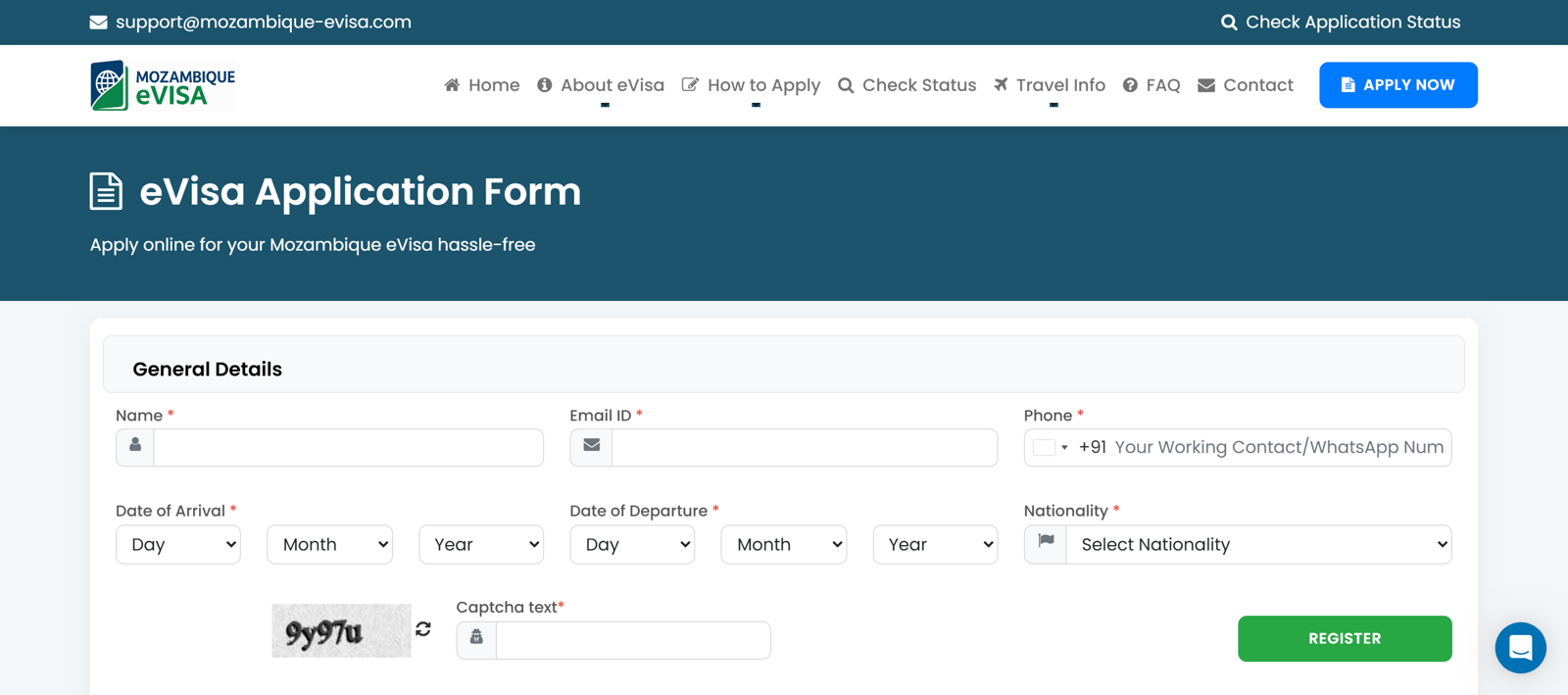Expand the Select Nationality dropdown
Viewport: 1568px width, 695px height.
[x=1258, y=545]
